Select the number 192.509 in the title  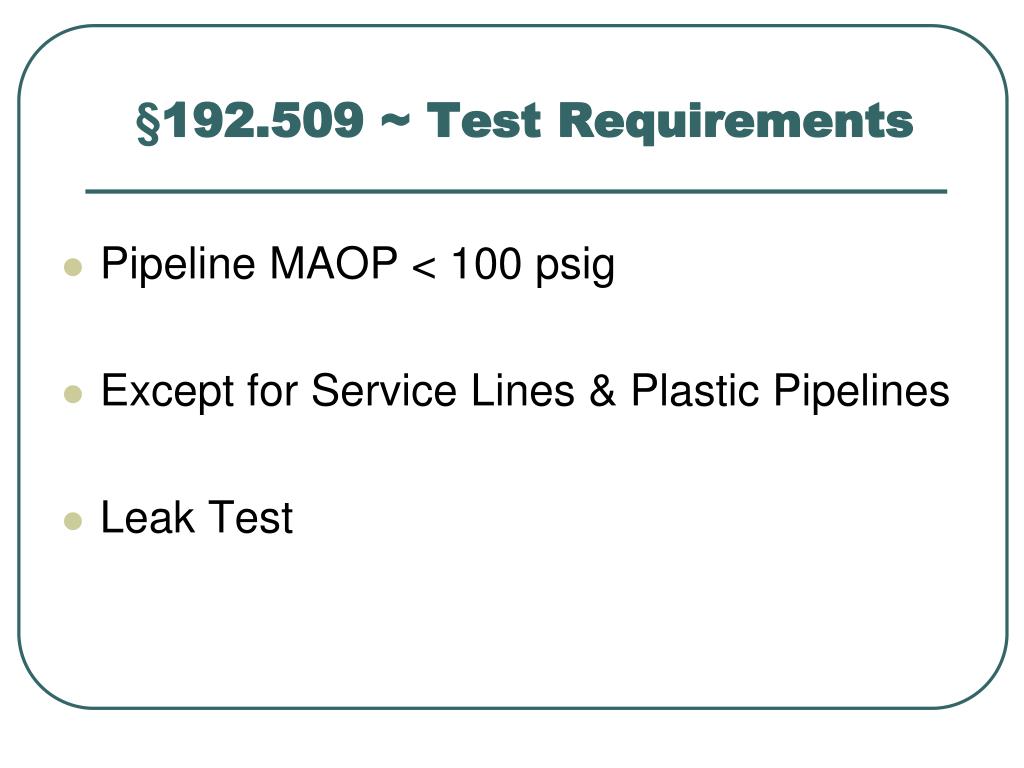261,120
